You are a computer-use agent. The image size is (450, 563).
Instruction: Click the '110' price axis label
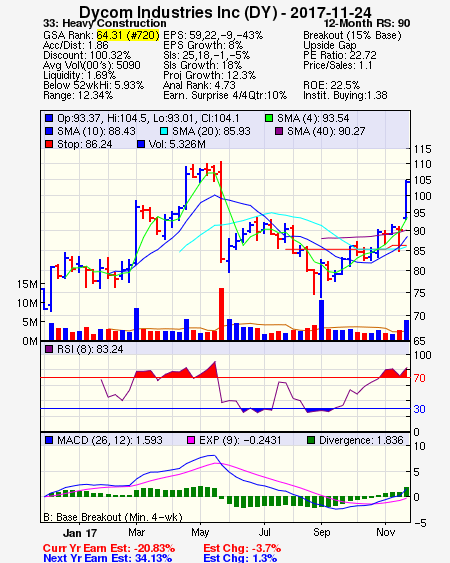coord(422,164)
